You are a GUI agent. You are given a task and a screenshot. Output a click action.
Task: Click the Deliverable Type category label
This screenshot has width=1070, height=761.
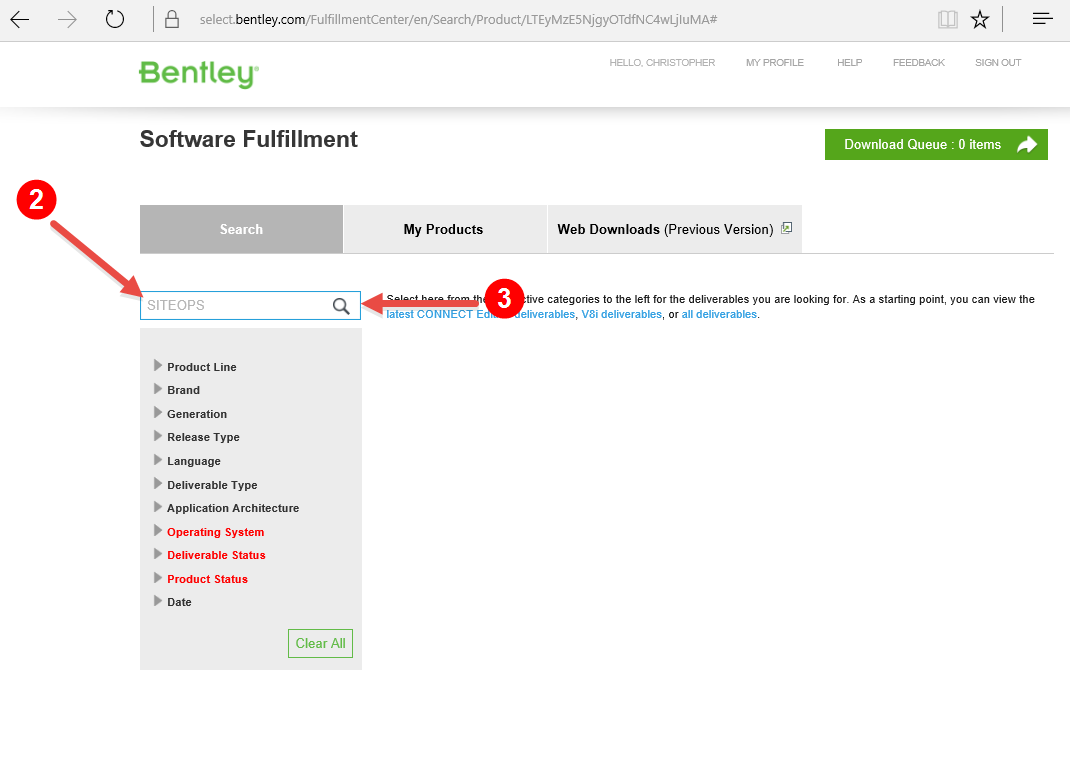(x=212, y=485)
